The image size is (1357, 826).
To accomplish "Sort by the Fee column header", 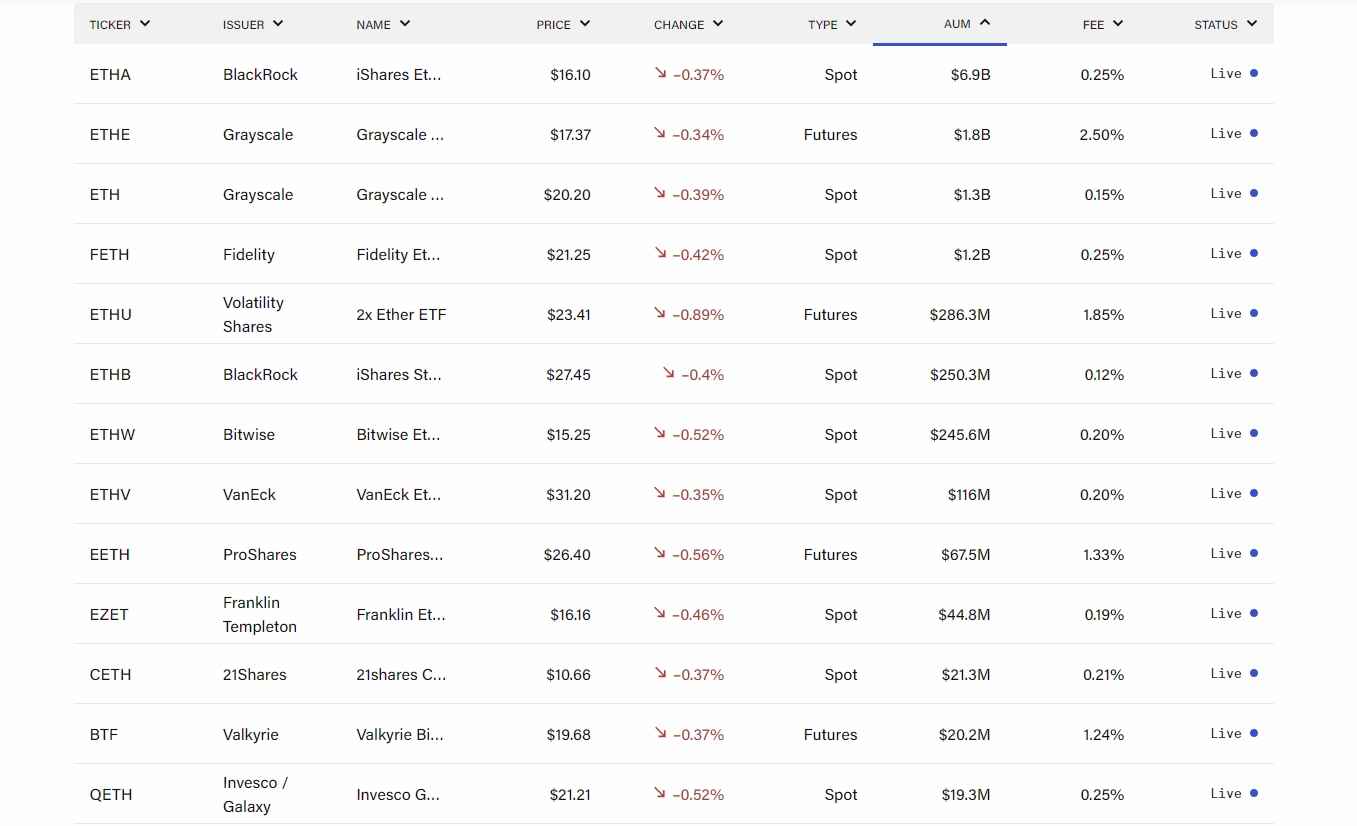I will 1102,24.
